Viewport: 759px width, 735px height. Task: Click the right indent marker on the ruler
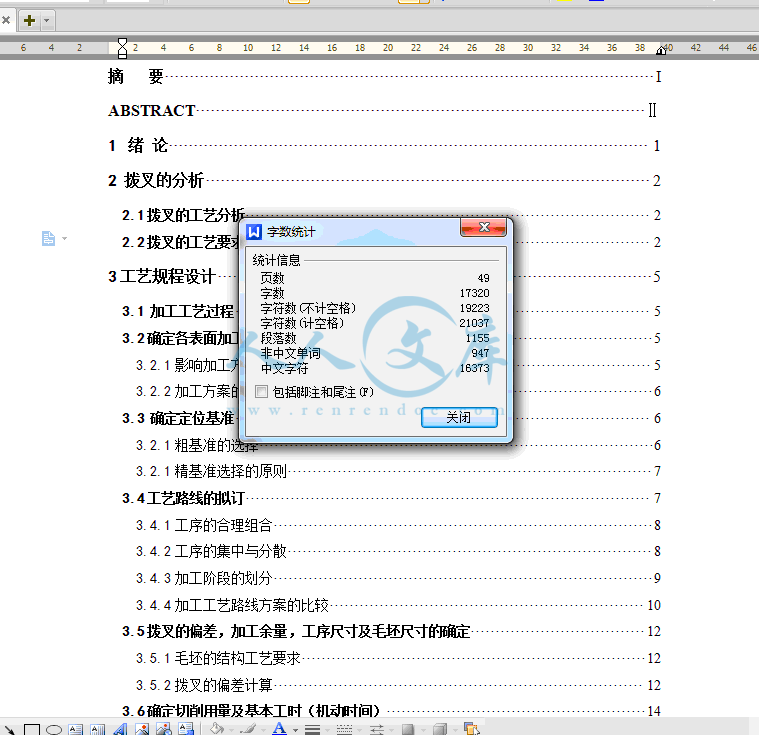[661, 50]
